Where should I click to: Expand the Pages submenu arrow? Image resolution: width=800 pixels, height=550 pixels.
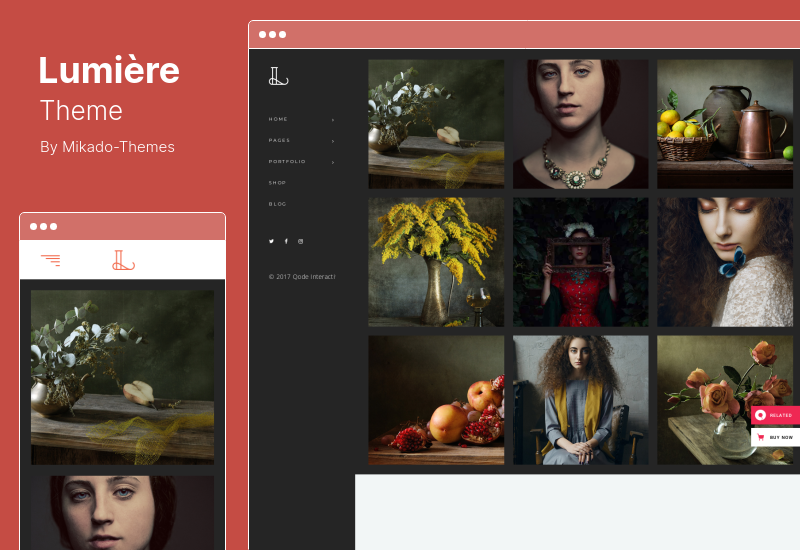click(333, 141)
